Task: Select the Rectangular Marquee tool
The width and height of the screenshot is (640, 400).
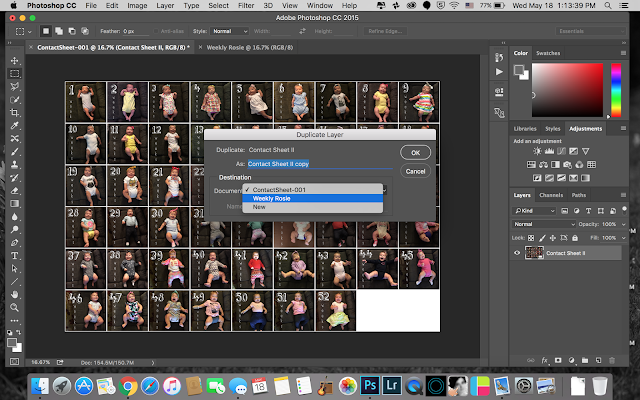Action: (x=15, y=73)
